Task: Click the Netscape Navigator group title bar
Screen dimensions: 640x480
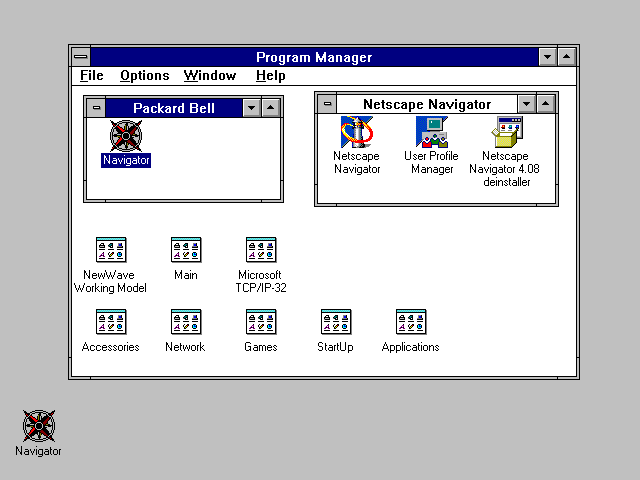Action: (427, 104)
